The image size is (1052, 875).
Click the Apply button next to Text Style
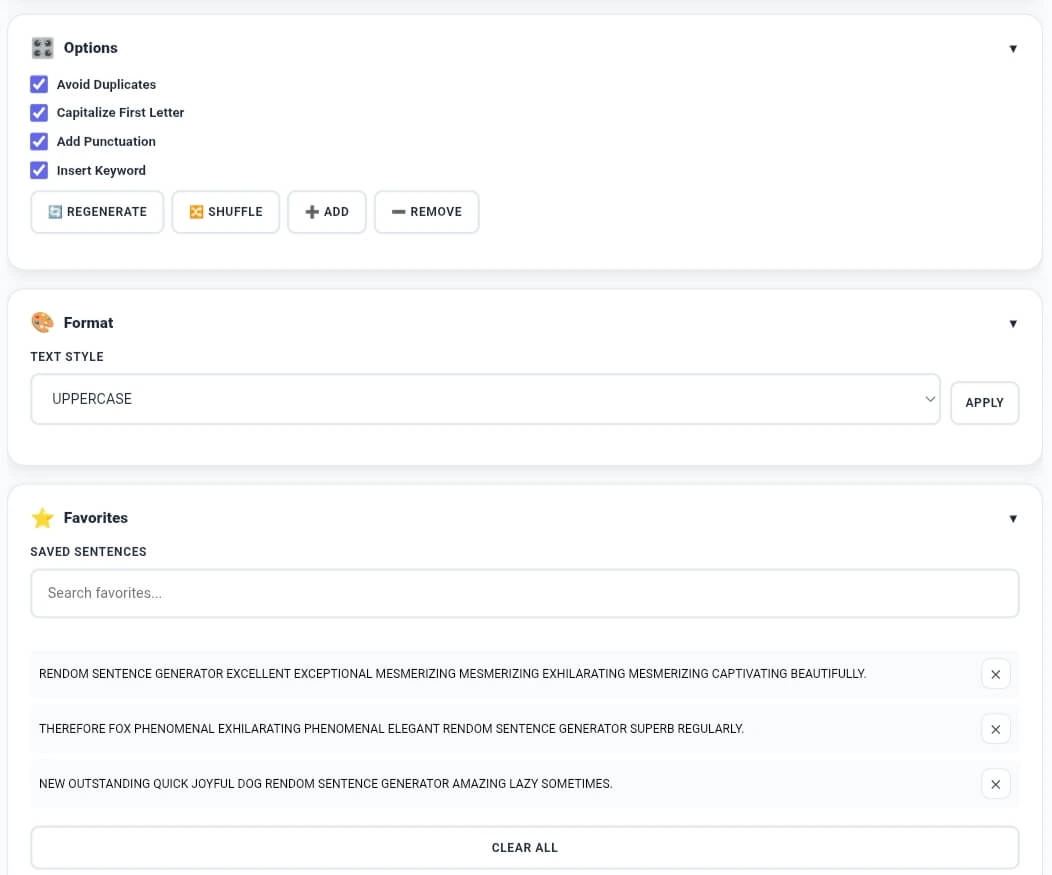[984, 402]
